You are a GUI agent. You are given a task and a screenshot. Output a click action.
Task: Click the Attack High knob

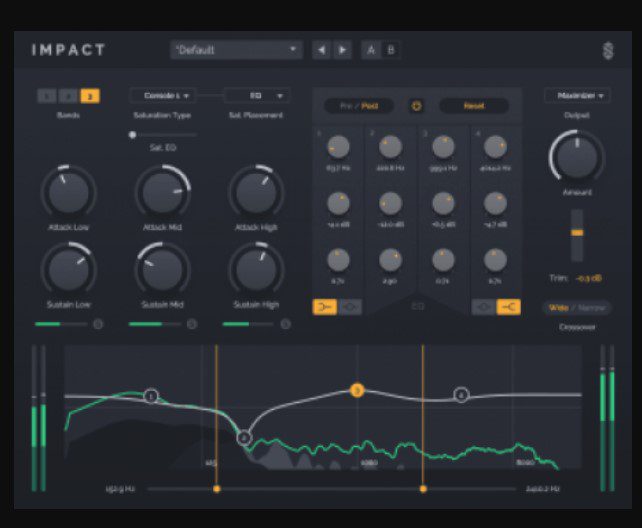point(256,192)
